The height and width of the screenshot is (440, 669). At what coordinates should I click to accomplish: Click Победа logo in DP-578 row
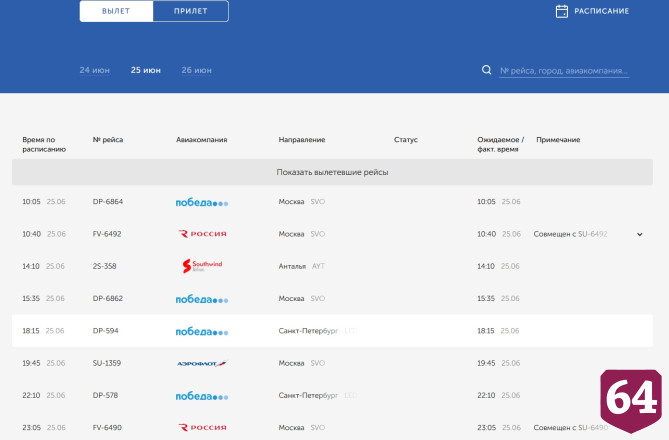point(202,396)
